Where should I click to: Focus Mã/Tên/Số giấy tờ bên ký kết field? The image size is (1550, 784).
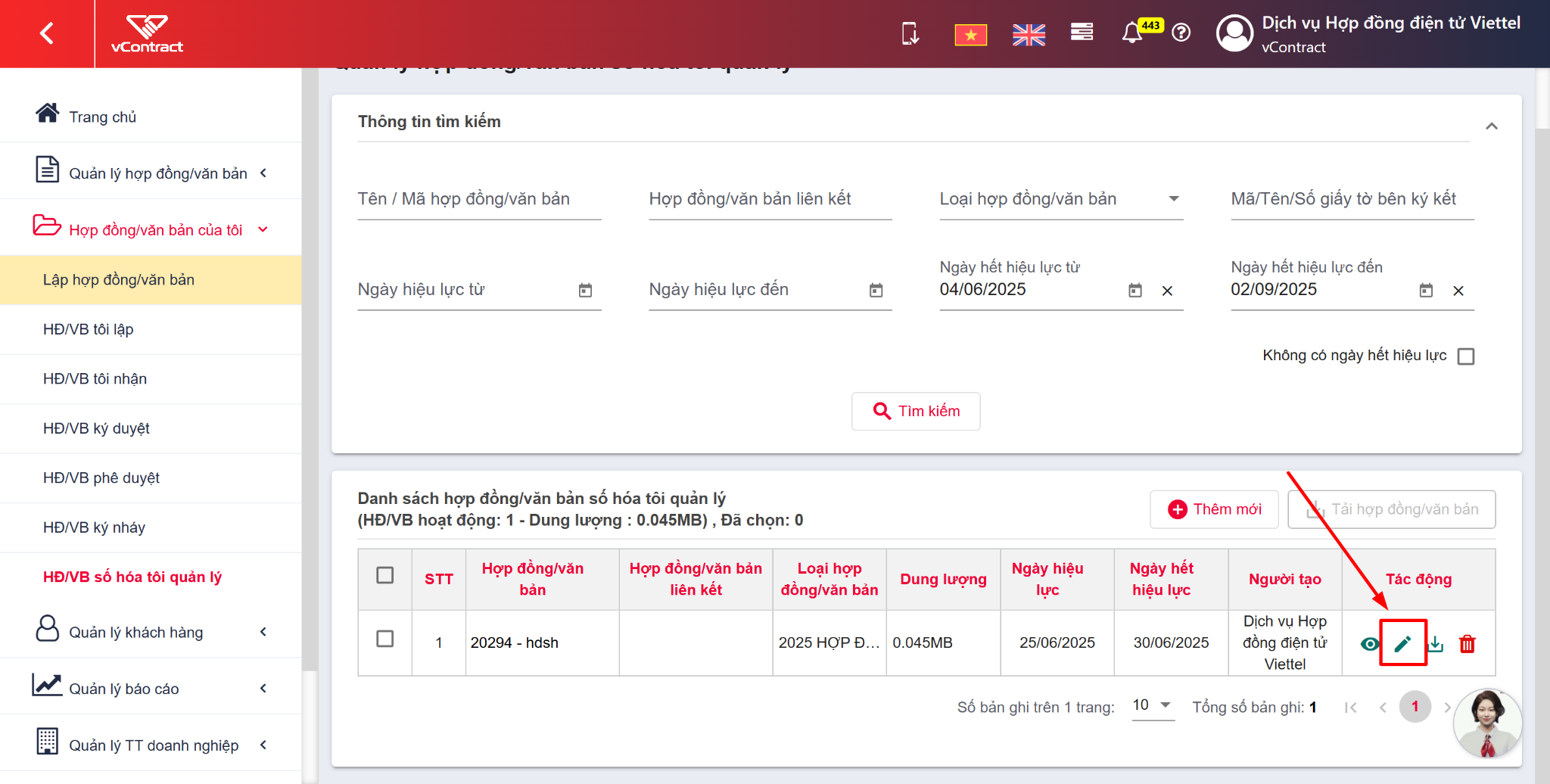click(1352, 199)
